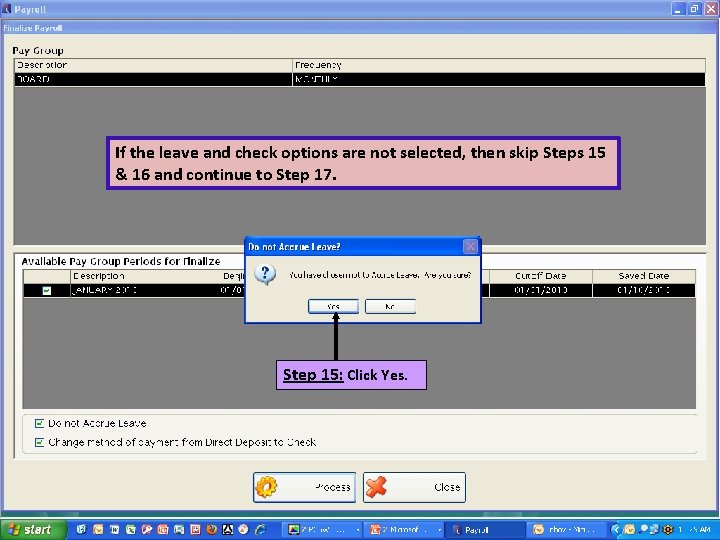Click the Payroll taskbar button
This screenshot has height=540, width=720.
(485, 530)
